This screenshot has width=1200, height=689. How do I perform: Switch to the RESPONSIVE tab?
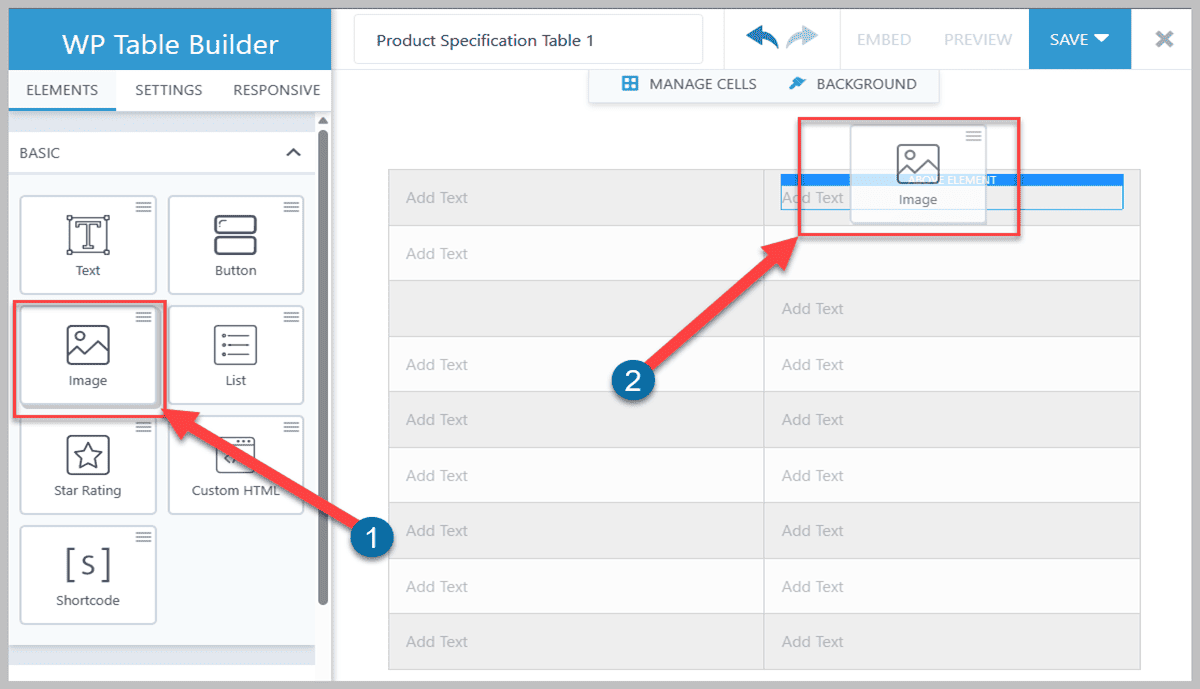tap(276, 90)
